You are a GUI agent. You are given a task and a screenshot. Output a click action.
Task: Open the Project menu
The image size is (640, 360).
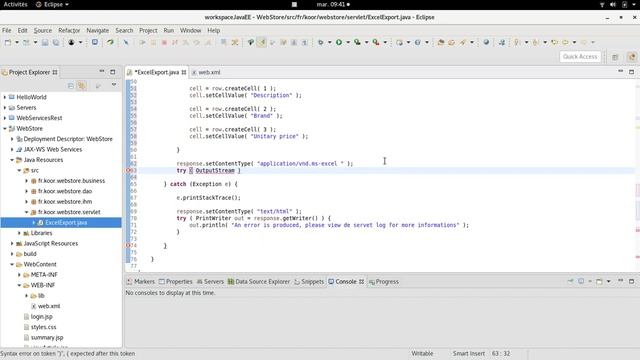tap(148, 31)
